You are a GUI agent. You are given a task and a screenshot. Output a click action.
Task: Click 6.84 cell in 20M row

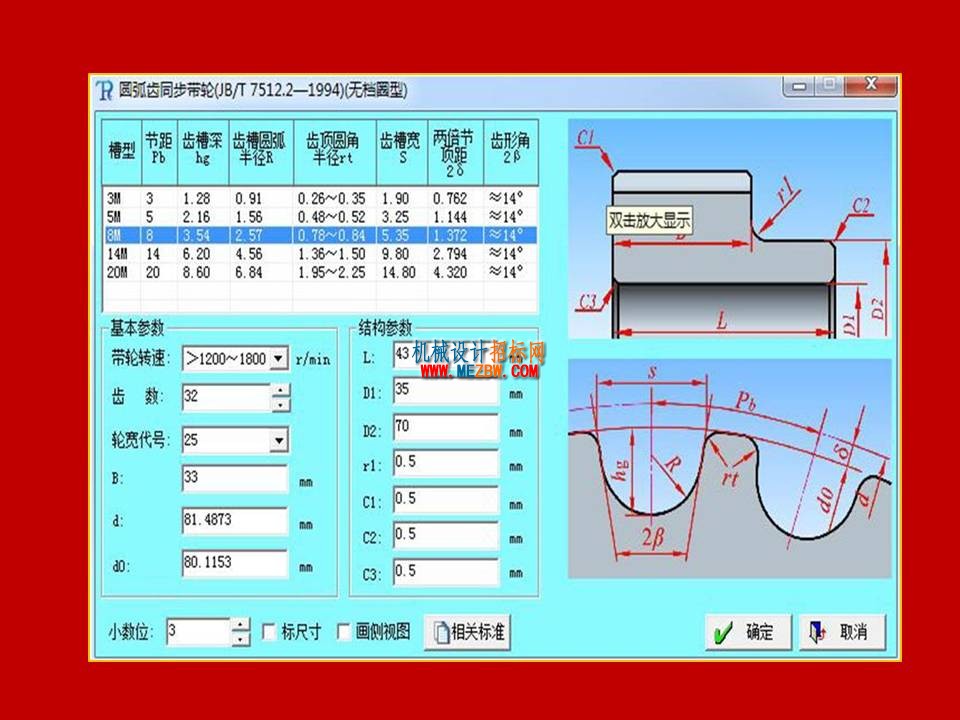click(249, 272)
